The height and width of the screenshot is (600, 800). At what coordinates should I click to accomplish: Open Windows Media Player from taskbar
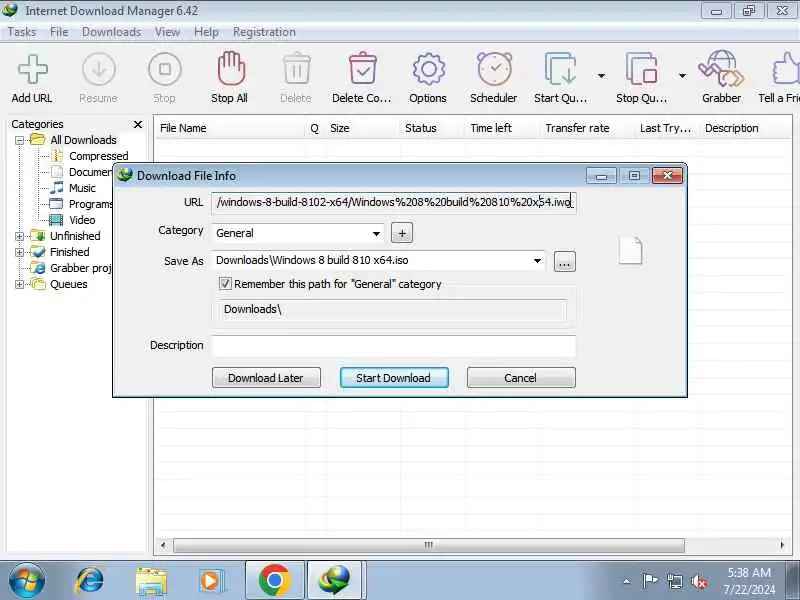210,581
